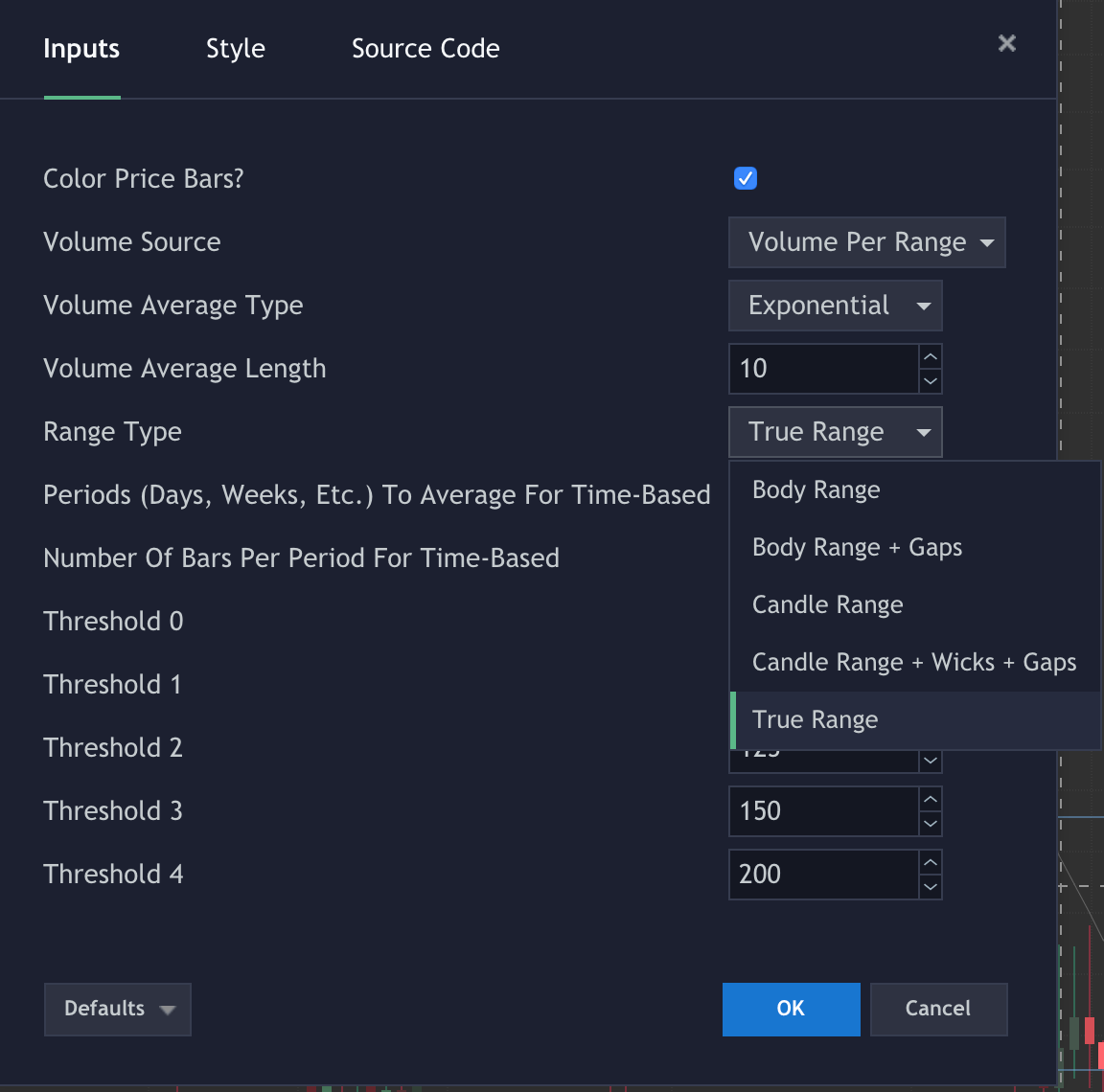Open the Volume Average Type dropdown
This screenshot has height=1092, width=1104.
tap(835, 305)
